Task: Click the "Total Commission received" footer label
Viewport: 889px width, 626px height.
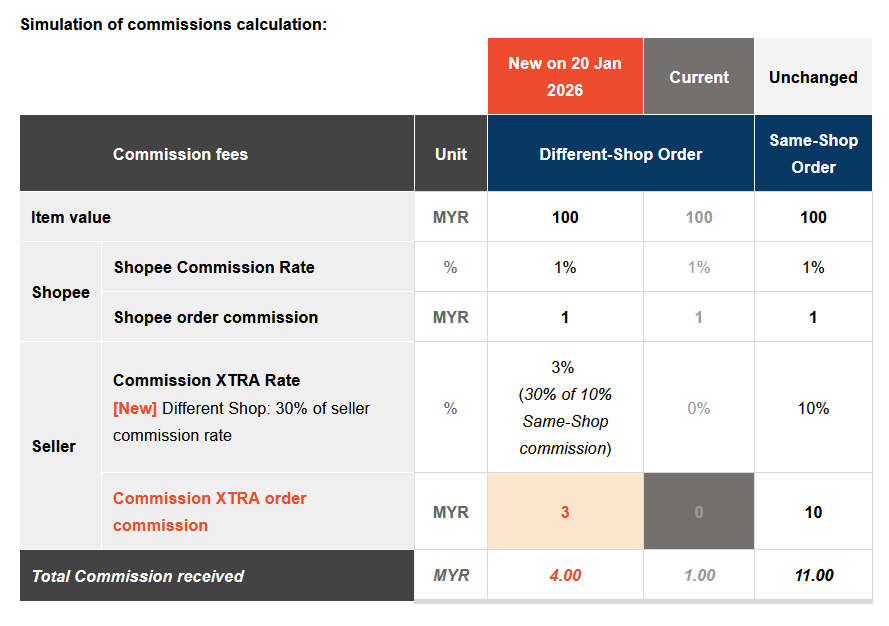Action: (x=138, y=576)
